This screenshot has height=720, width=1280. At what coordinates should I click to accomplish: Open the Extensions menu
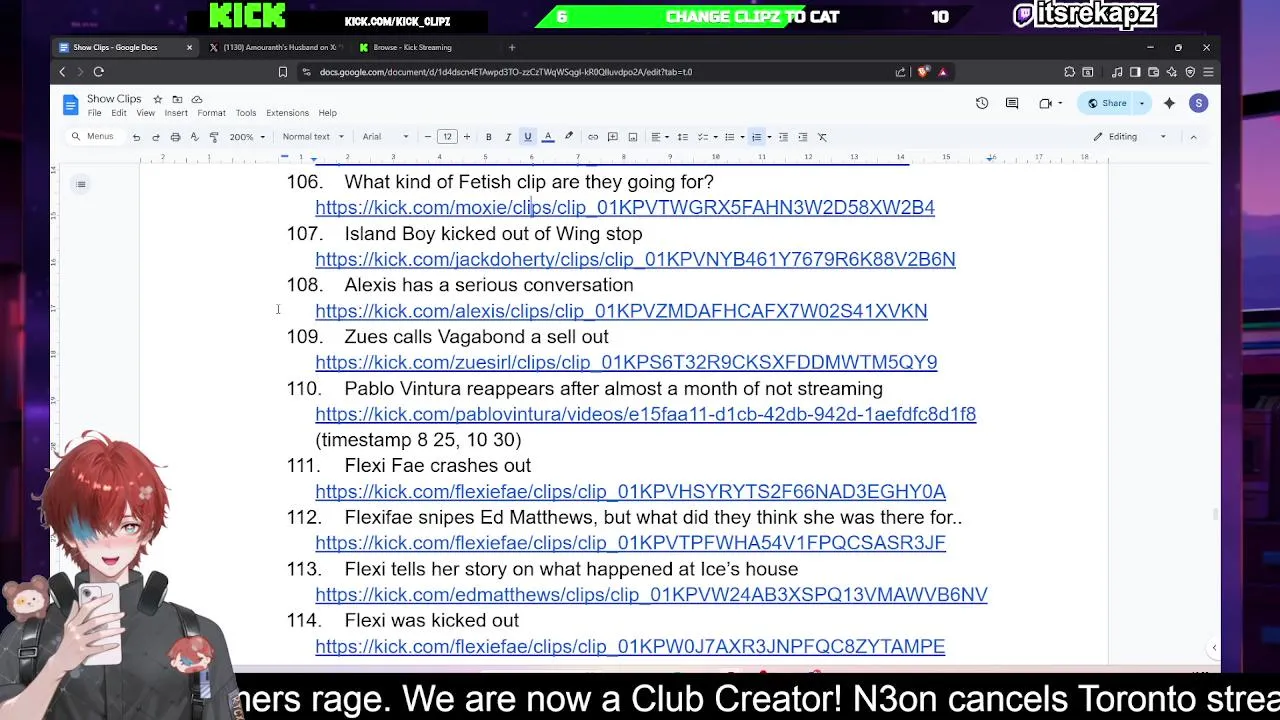(287, 113)
